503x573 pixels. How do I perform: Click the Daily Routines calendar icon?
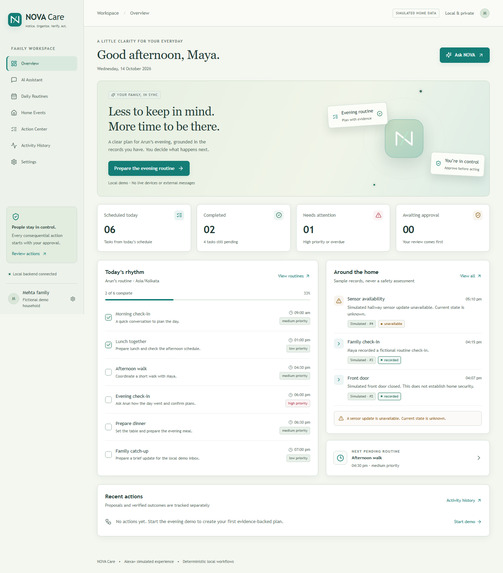coord(14,96)
